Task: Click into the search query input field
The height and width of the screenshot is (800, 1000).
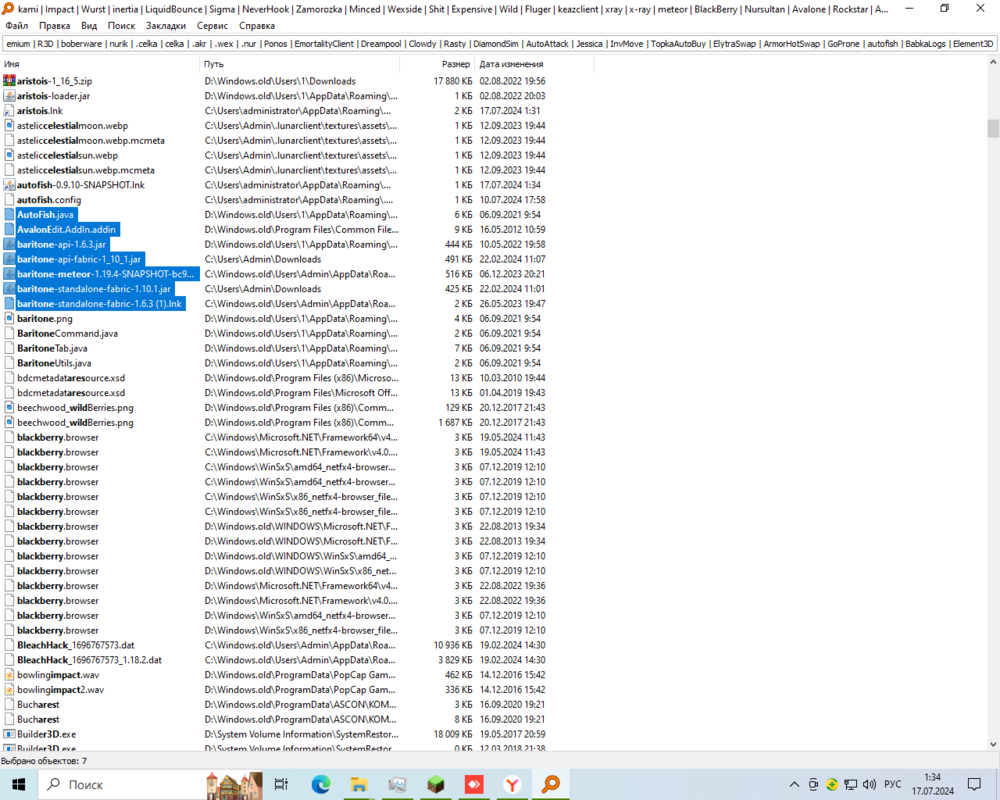Action: point(499,44)
